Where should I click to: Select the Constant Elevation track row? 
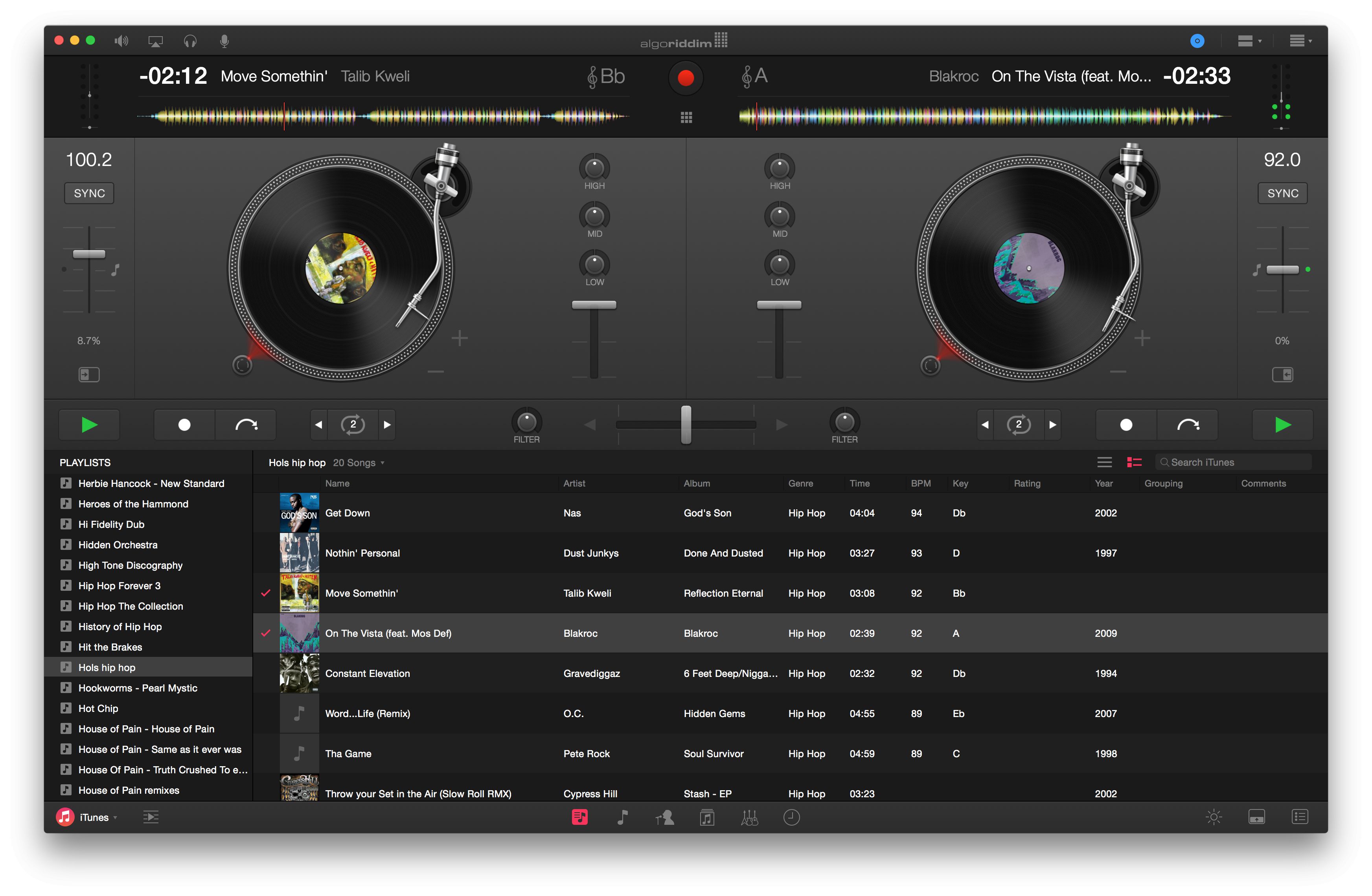tap(790, 673)
